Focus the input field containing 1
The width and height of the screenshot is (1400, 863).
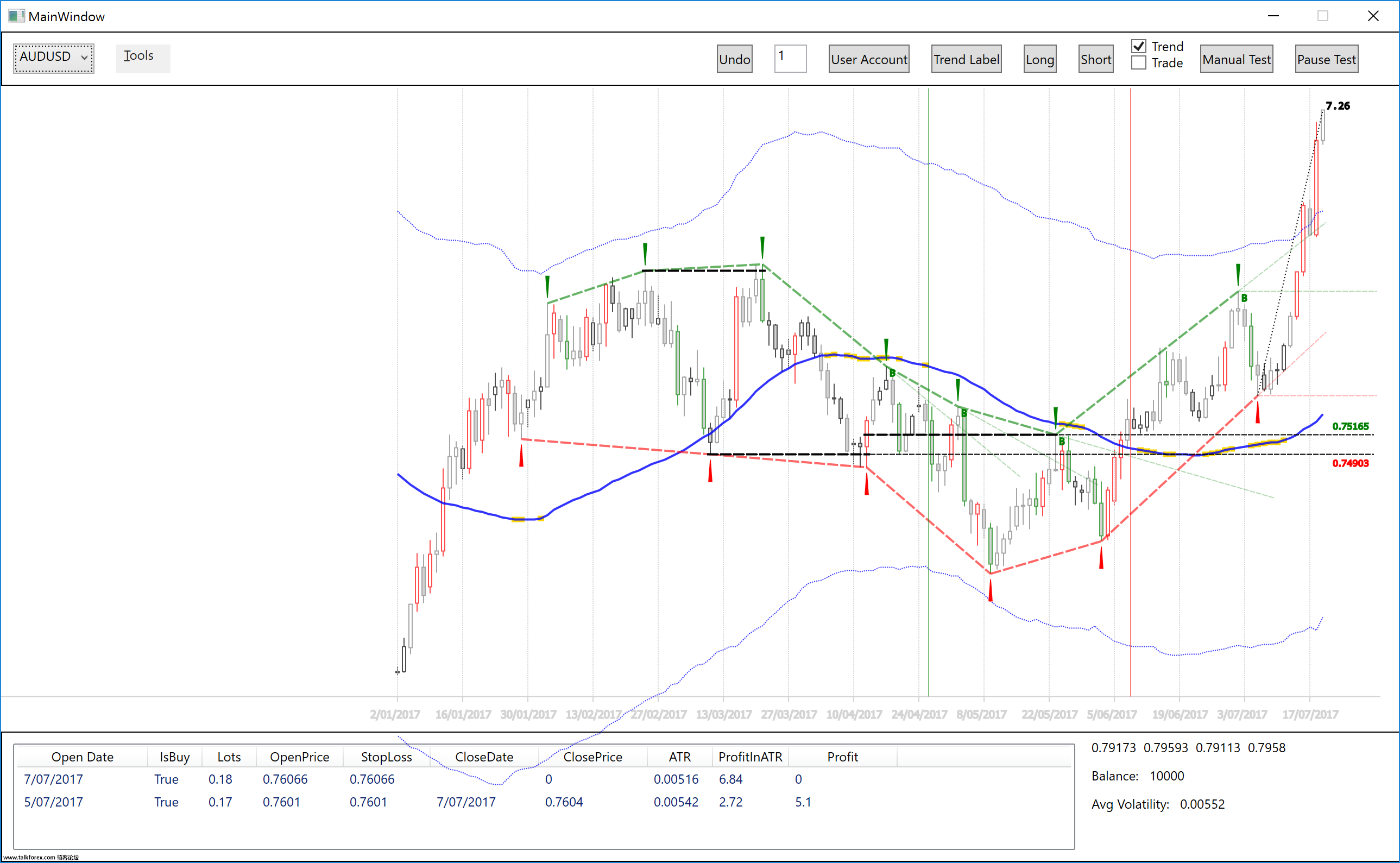coord(790,58)
